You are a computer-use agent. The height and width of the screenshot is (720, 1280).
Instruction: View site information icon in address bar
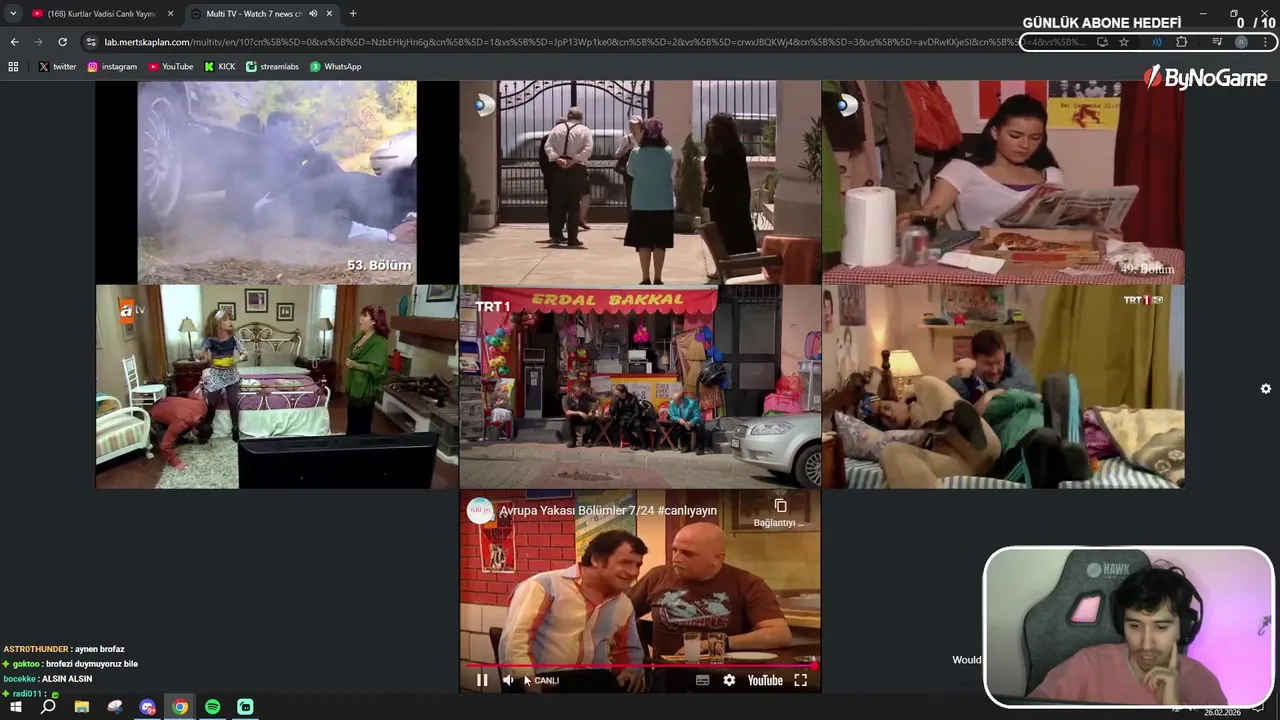[x=91, y=42]
